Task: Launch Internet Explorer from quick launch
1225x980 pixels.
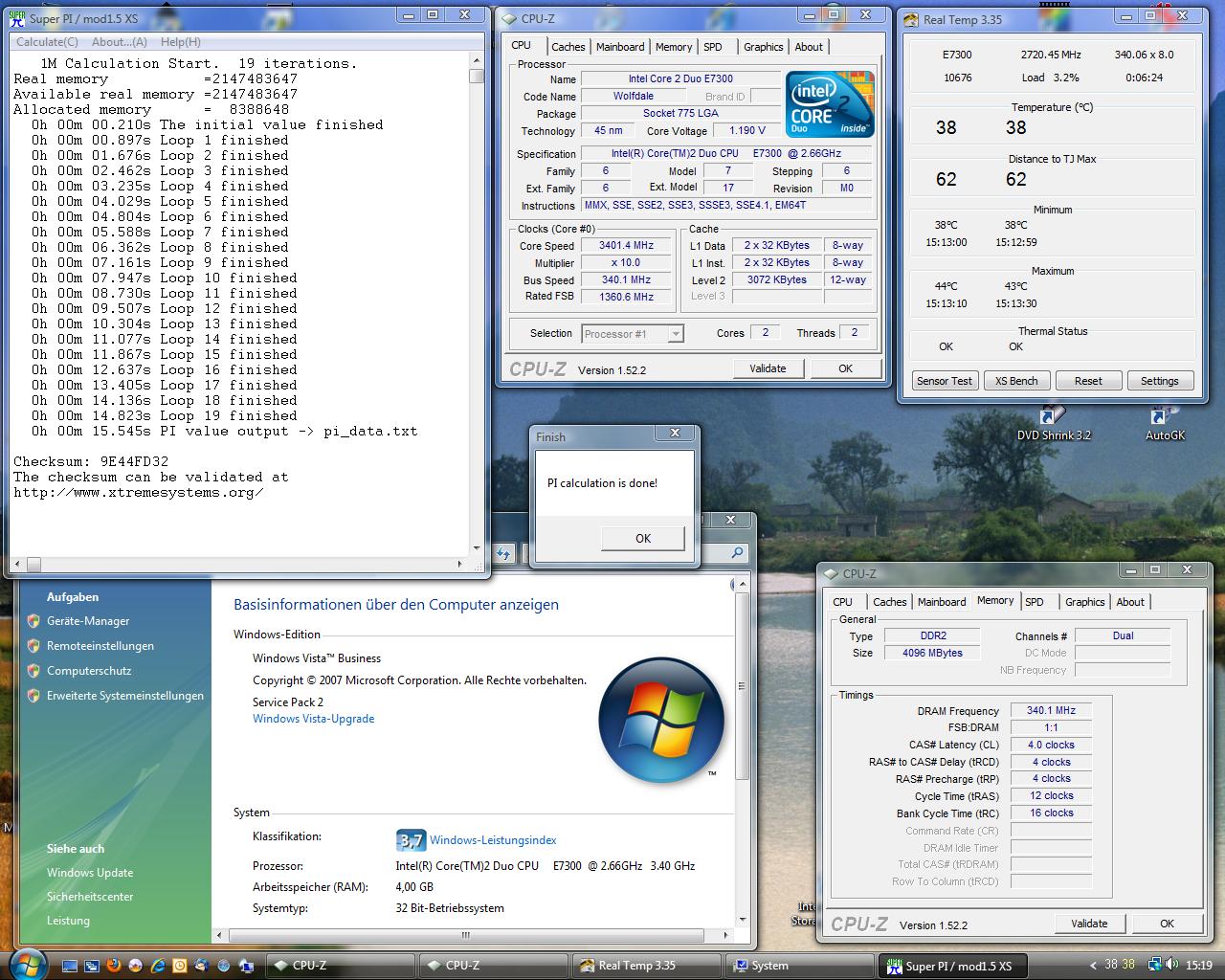Action: click(157, 966)
